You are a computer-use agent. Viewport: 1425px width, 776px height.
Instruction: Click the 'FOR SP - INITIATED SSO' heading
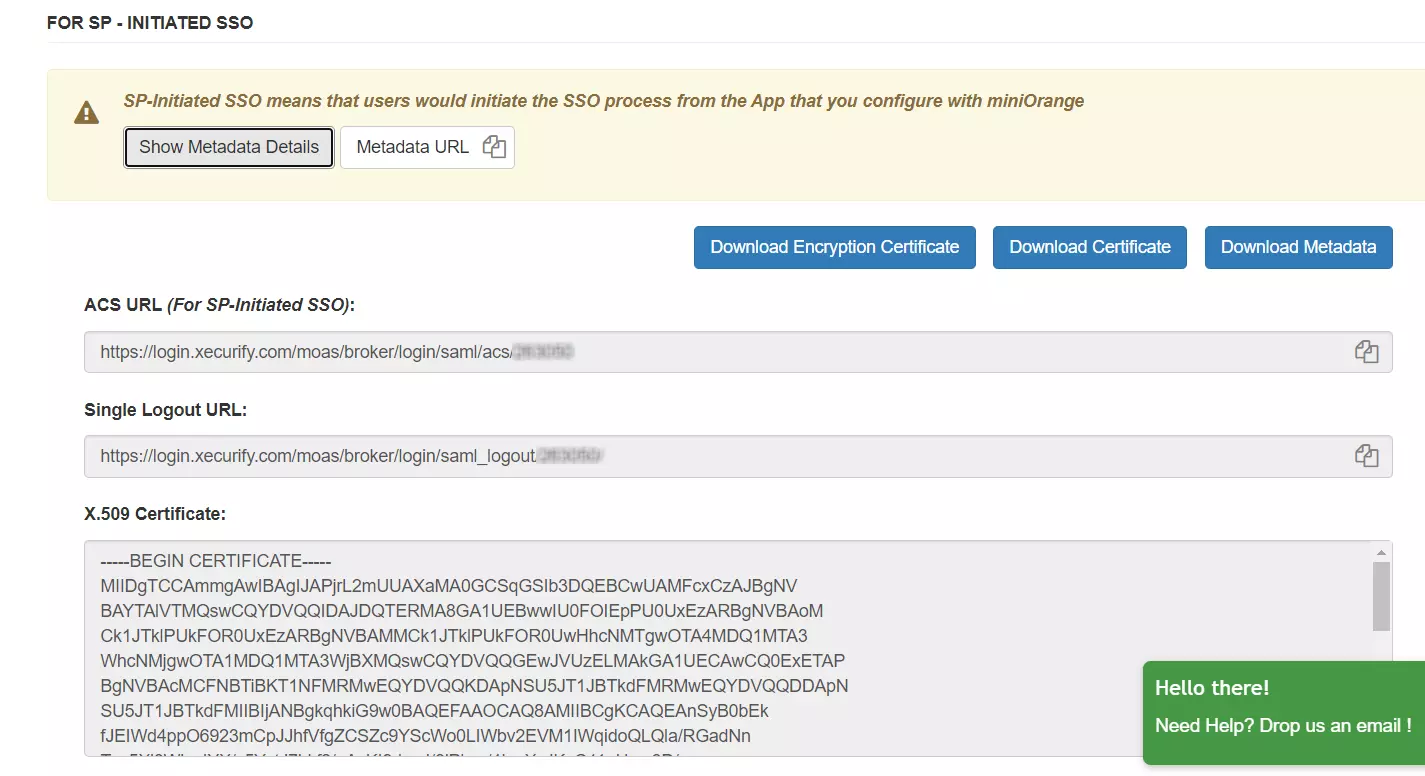tap(150, 22)
